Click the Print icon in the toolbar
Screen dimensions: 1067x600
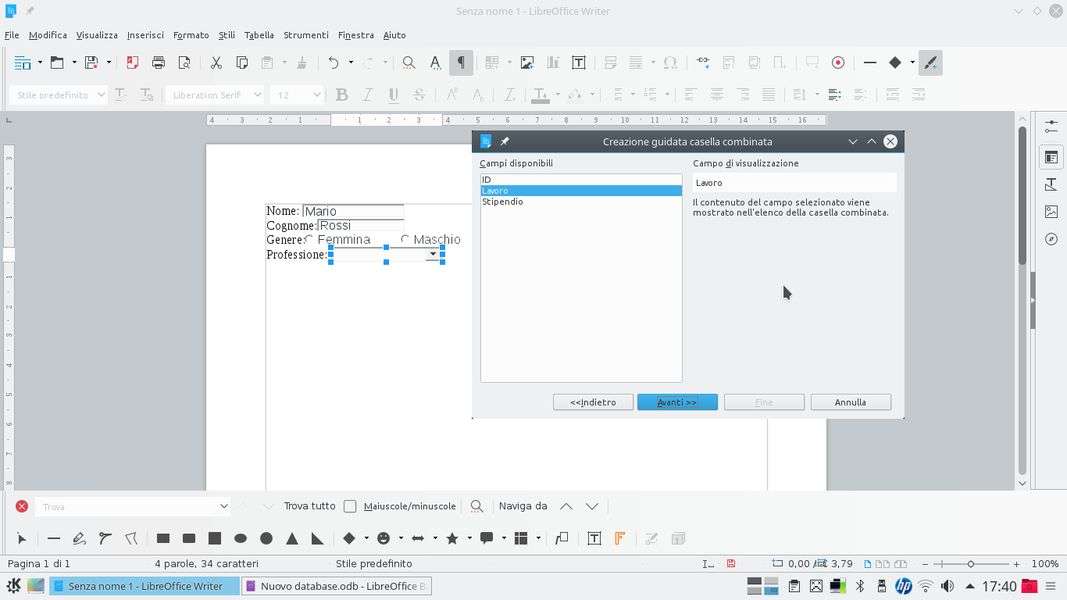[x=158, y=62]
